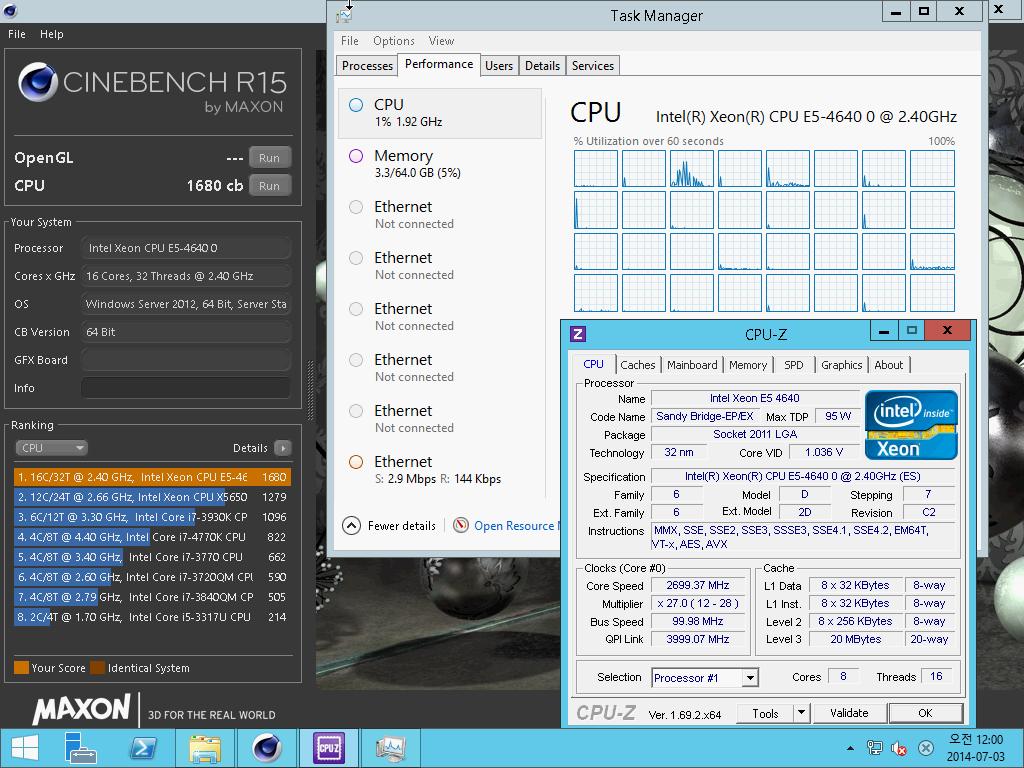Screen dimensions: 1024x768
Task: Expand the Tools dropdown arrow
Action: click(x=801, y=713)
